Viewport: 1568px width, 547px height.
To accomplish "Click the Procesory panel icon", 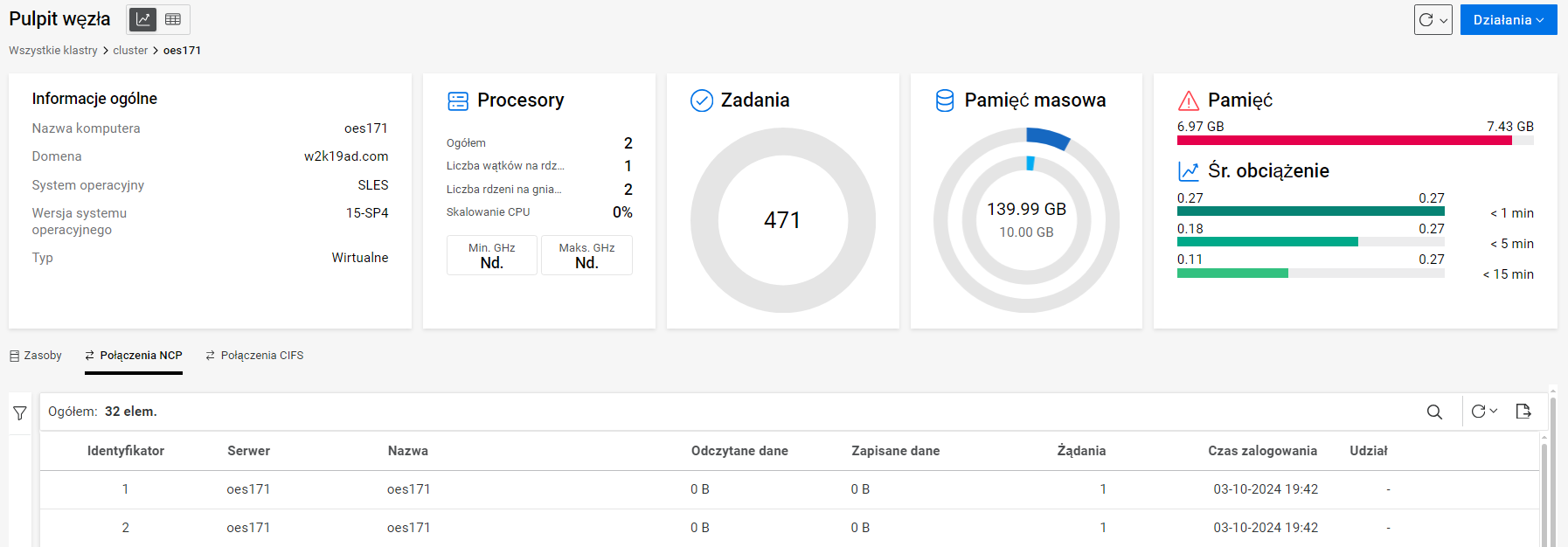I will [458, 101].
